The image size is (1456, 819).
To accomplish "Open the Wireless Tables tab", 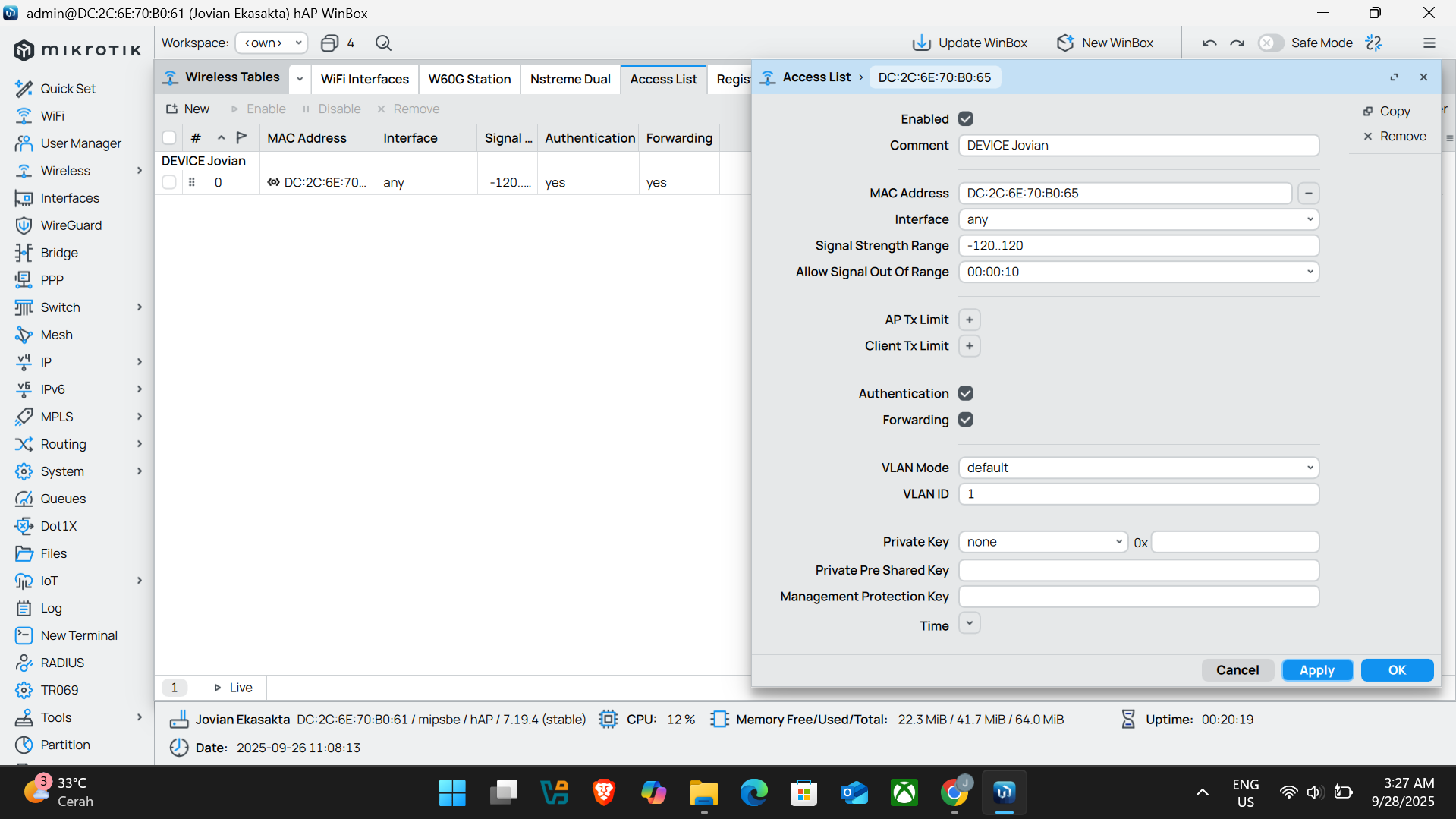I will 222,77.
